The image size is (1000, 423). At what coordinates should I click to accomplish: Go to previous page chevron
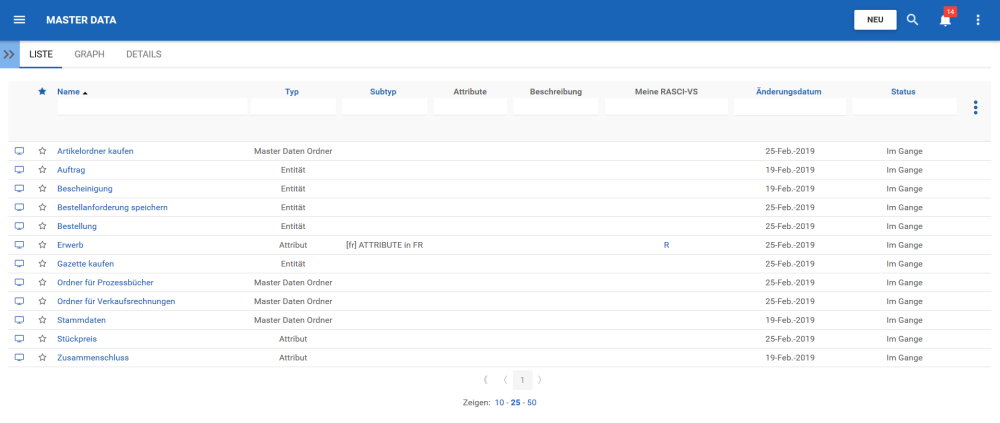click(505, 380)
